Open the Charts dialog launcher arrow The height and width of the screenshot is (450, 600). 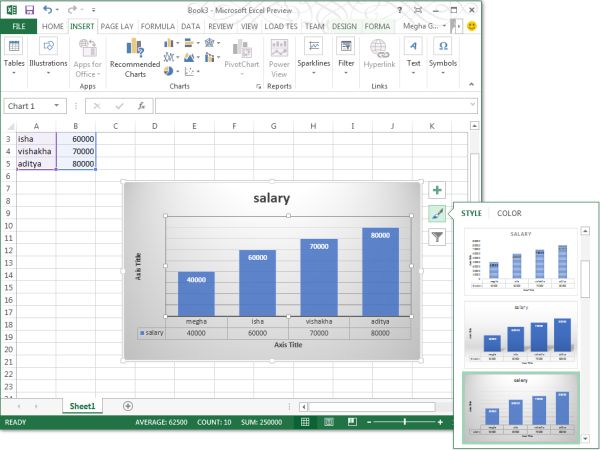coord(259,86)
